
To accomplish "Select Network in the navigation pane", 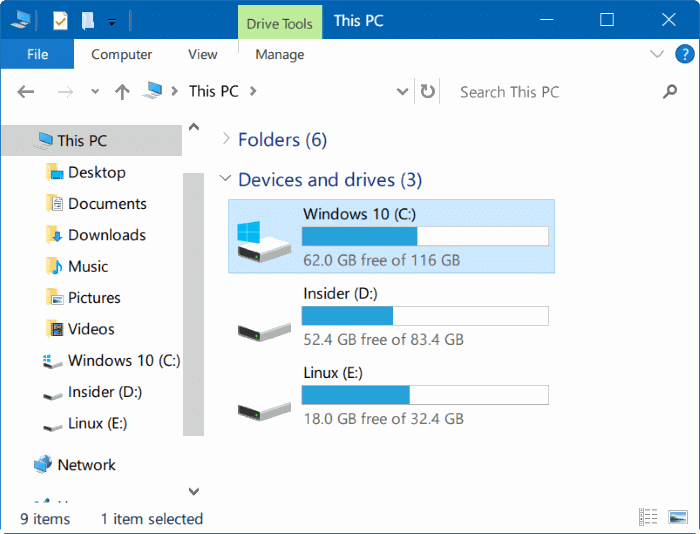I will coord(87,465).
